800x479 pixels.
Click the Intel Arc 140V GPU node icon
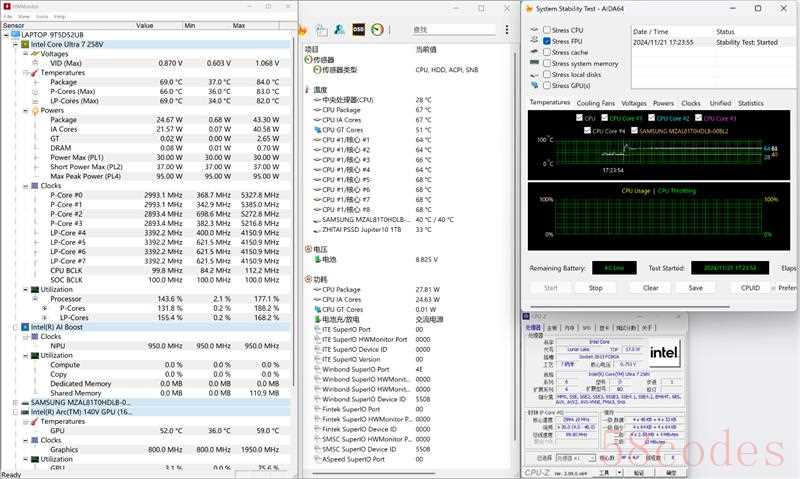click(x=25, y=411)
